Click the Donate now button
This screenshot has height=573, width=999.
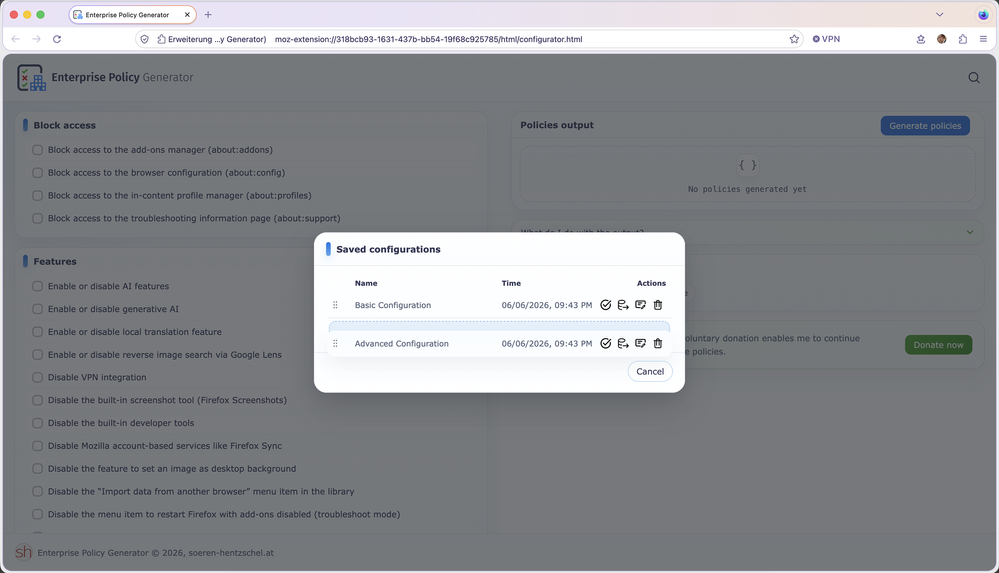pos(938,345)
